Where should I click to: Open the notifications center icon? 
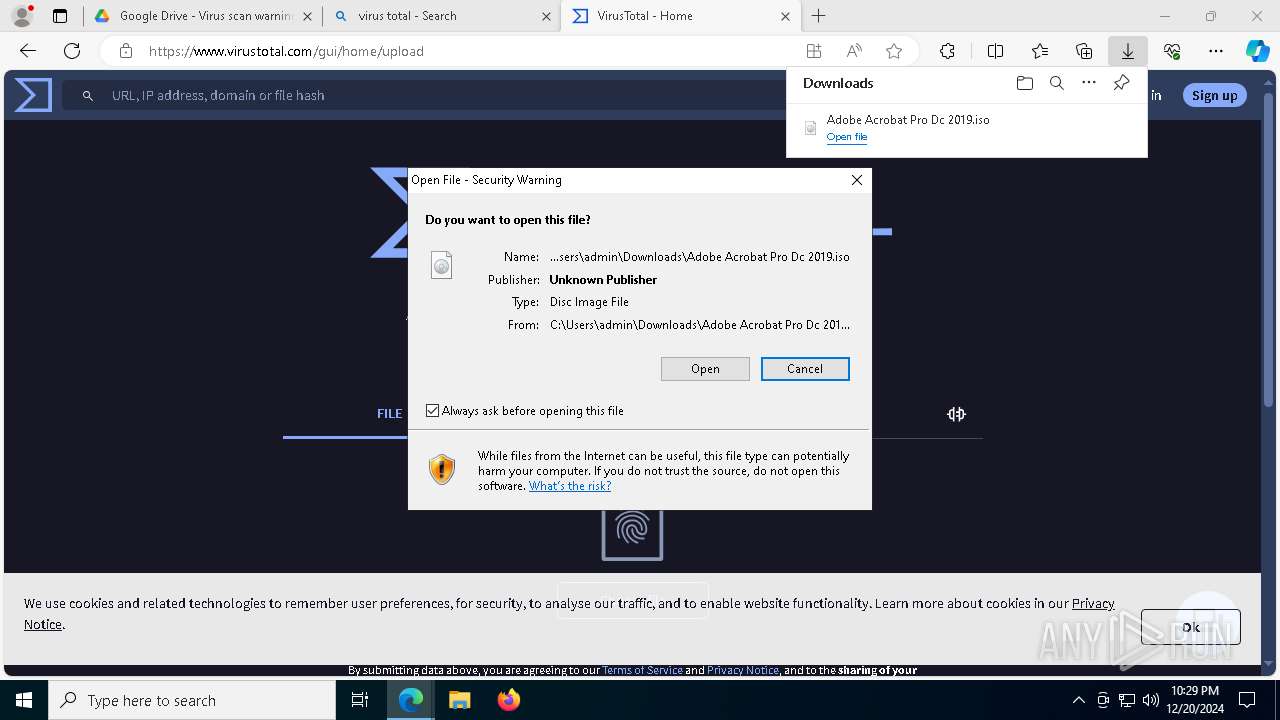click(1247, 700)
